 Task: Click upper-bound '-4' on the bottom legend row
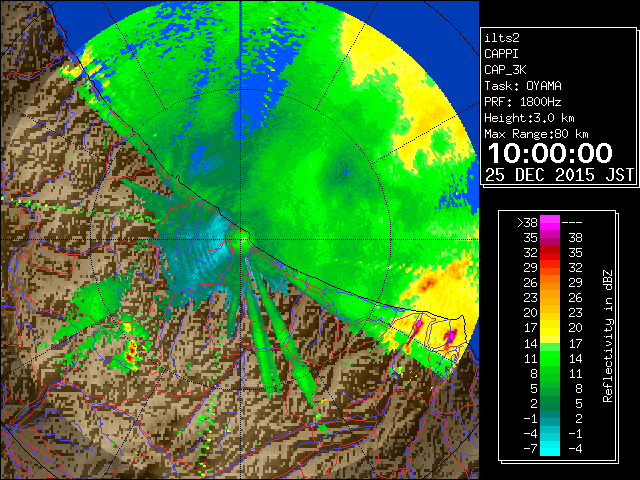575,449
